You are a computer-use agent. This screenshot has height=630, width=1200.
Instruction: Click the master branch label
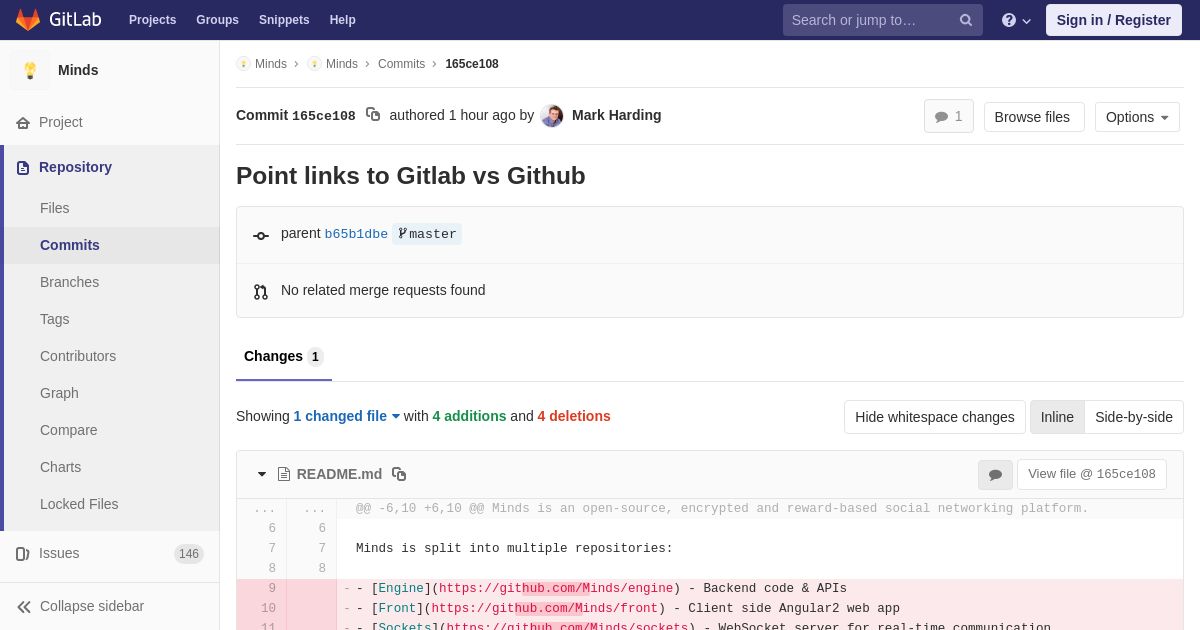(x=427, y=234)
